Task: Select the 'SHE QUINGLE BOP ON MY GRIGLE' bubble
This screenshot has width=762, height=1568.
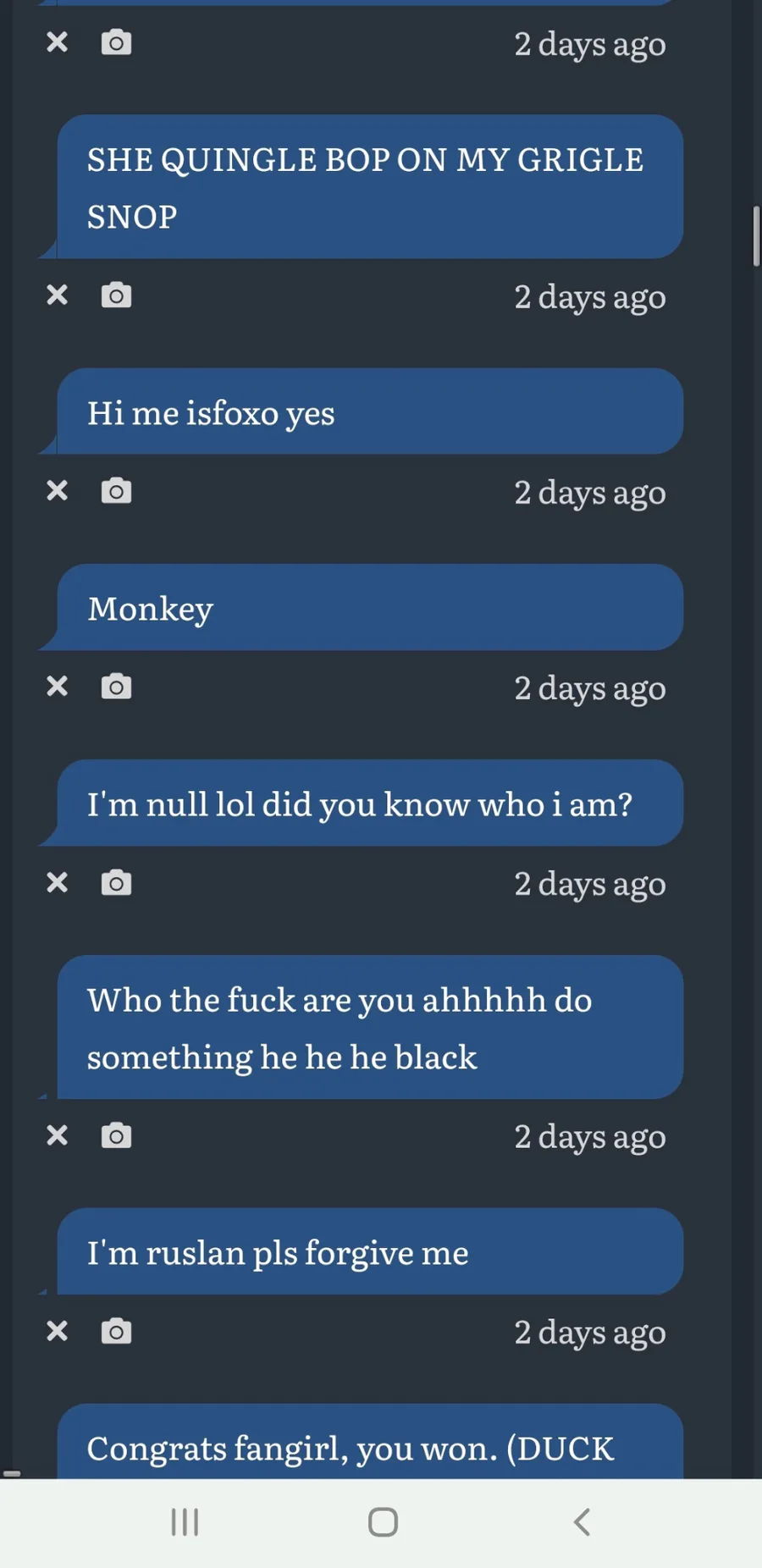Action: click(x=369, y=187)
